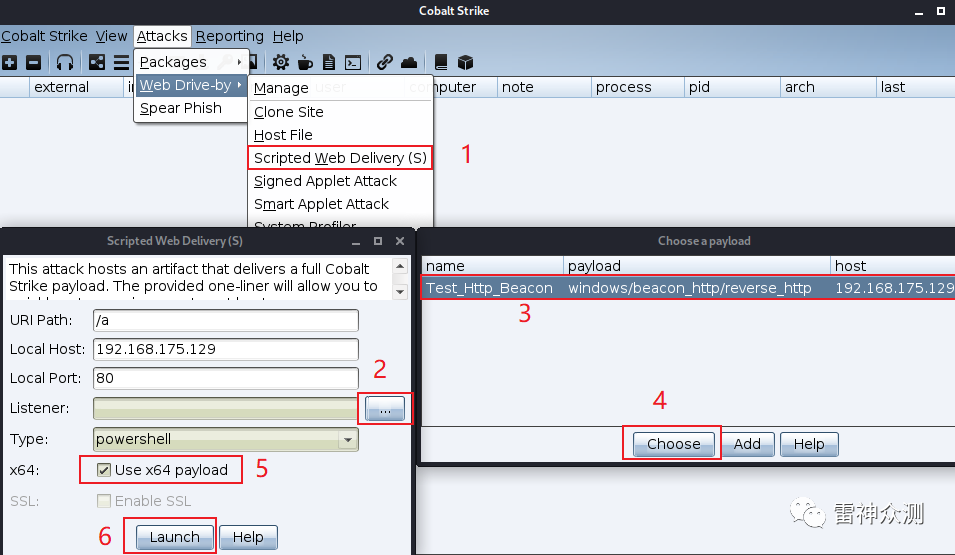
Task: Click Help in the Choose a payload dialog
Action: pos(809,444)
